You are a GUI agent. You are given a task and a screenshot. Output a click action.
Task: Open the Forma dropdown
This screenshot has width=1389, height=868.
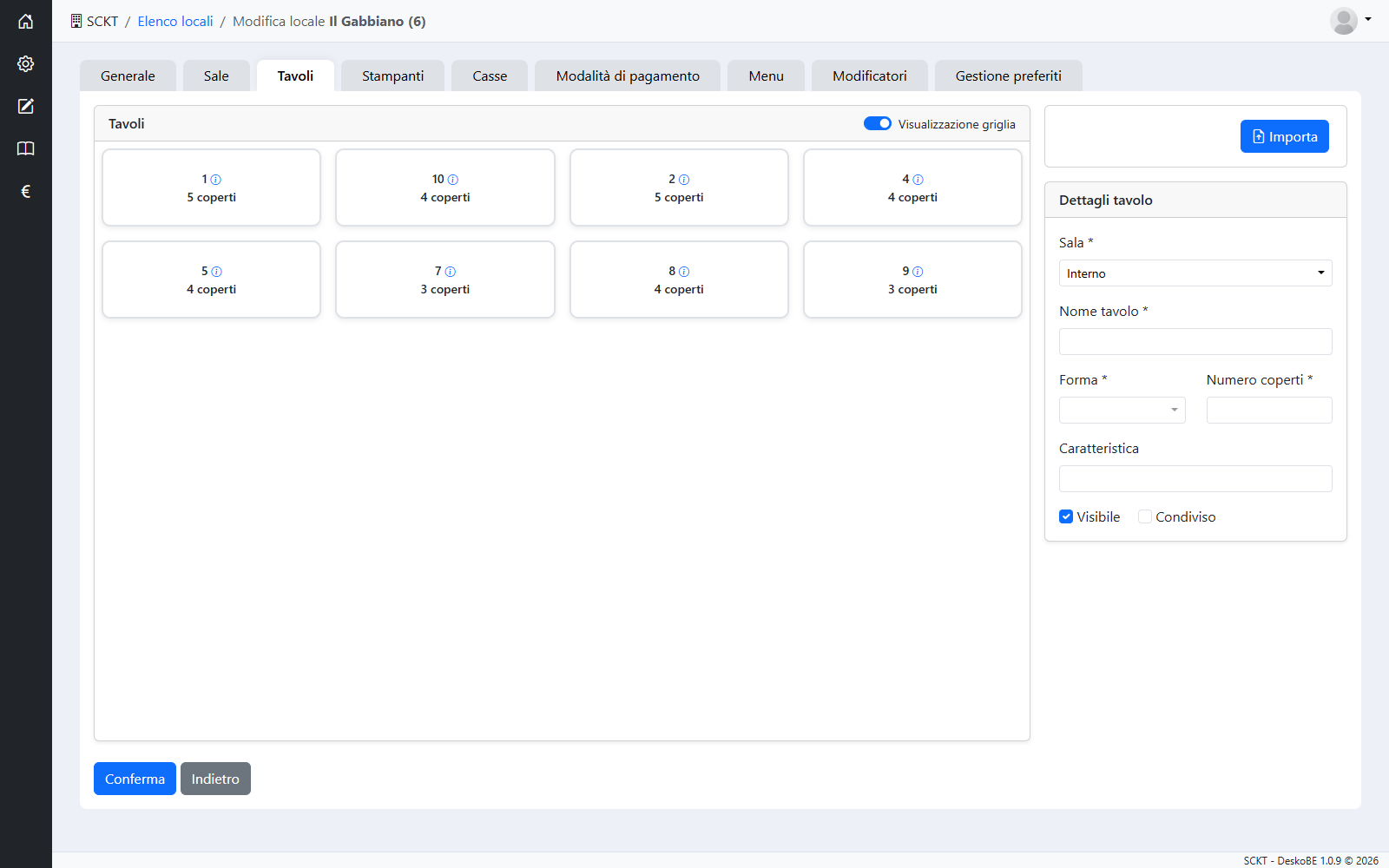click(1122, 410)
